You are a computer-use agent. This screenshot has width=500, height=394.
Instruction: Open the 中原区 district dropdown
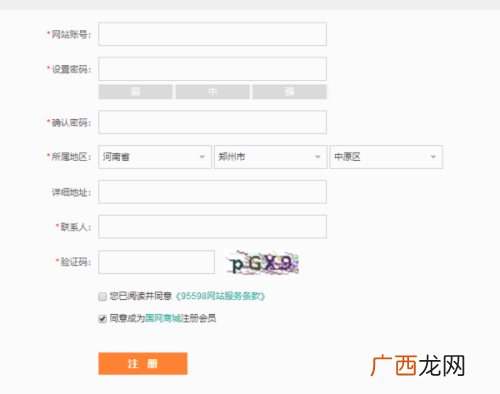click(x=386, y=157)
